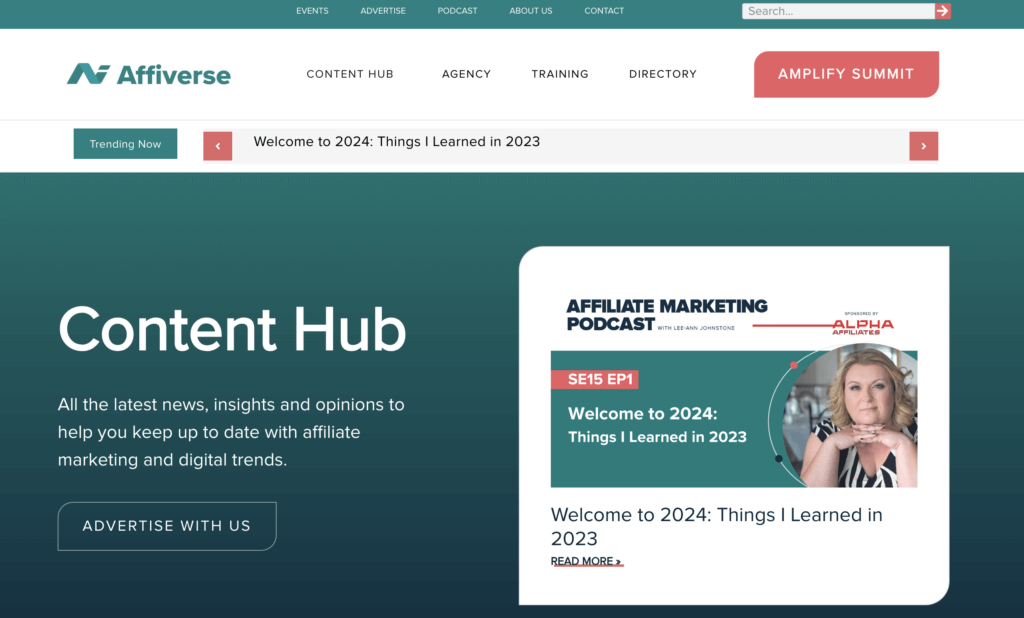
Task: Click the ADVERTISE WITH US button
Action: click(166, 526)
